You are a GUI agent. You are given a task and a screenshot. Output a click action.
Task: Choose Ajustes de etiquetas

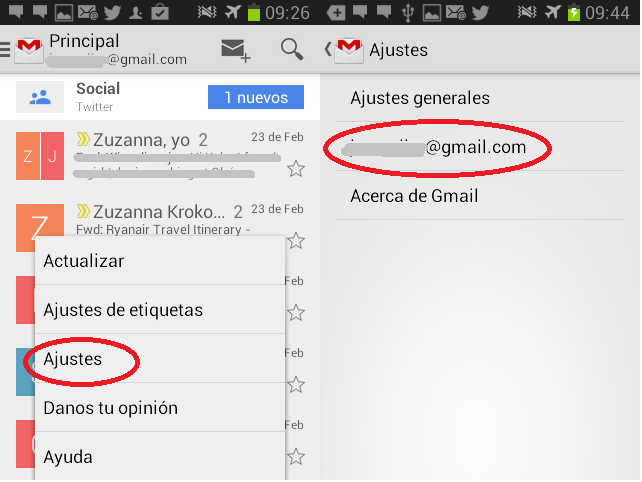click(160, 310)
